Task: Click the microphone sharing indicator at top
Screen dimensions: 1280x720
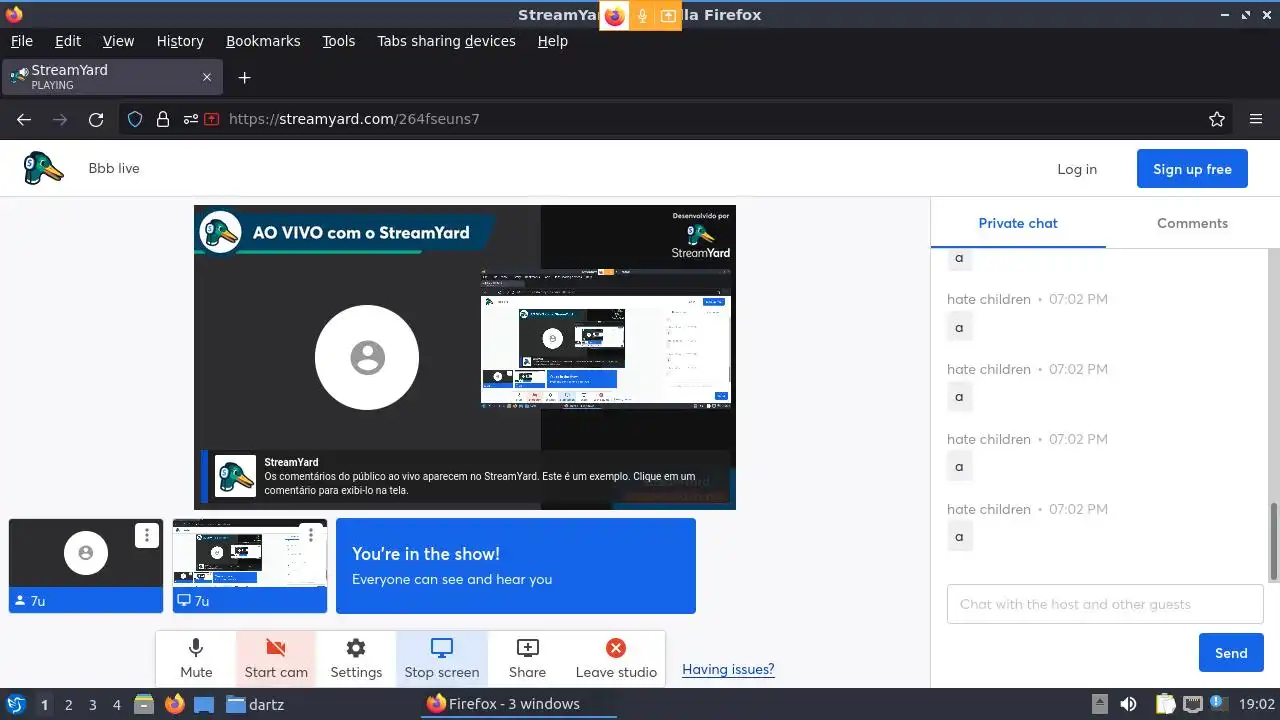Action: pos(642,16)
